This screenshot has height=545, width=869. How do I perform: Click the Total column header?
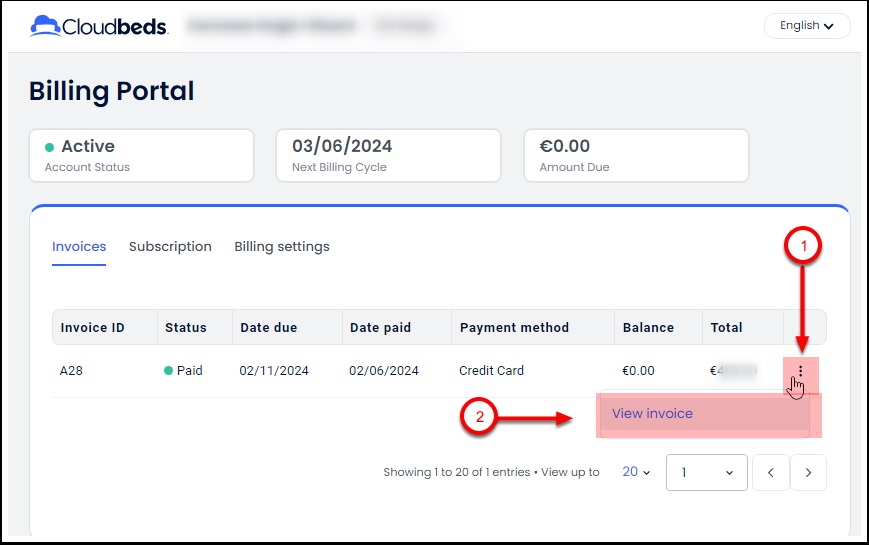[726, 328]
